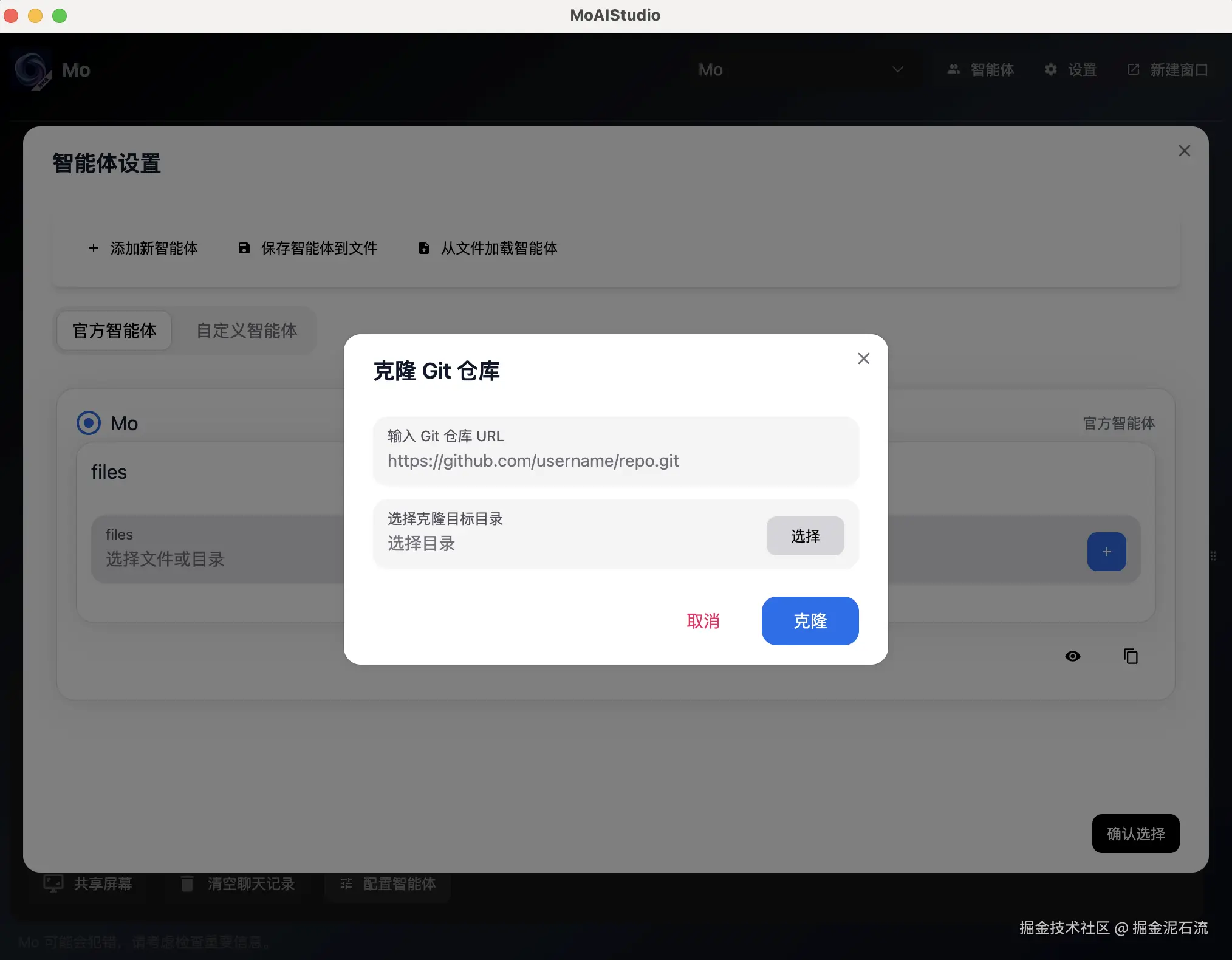Click the blue 克隆 button
This screenshot has height=960, width=1232.
(x=810, y=621)
